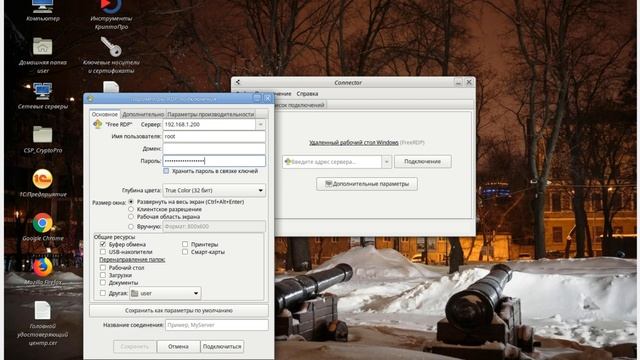Select Развернуть на весь экран radio option
This screenshot has height=360, width=640.
click(x=131, y=202)
